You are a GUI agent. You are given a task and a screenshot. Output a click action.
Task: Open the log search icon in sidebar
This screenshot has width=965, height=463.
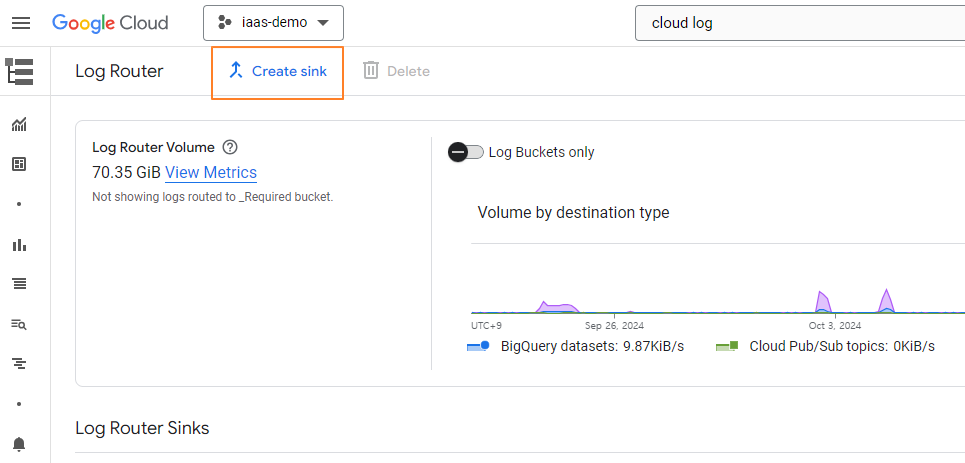pos(19,324)
